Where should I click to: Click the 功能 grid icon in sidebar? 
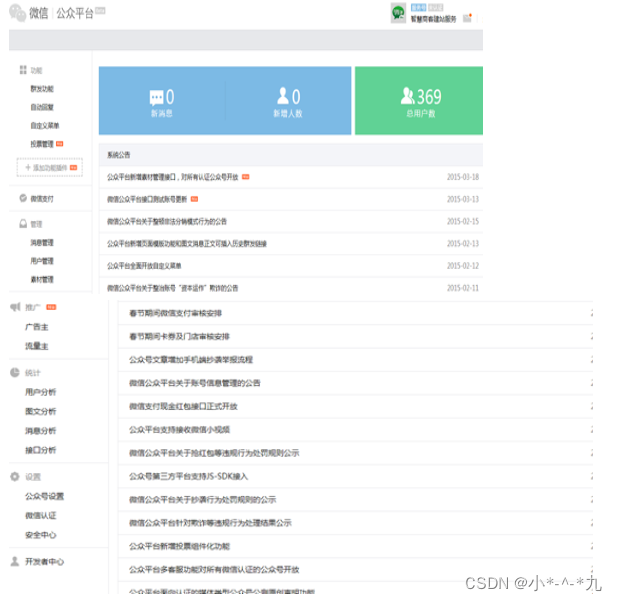(x=23, y=70)
